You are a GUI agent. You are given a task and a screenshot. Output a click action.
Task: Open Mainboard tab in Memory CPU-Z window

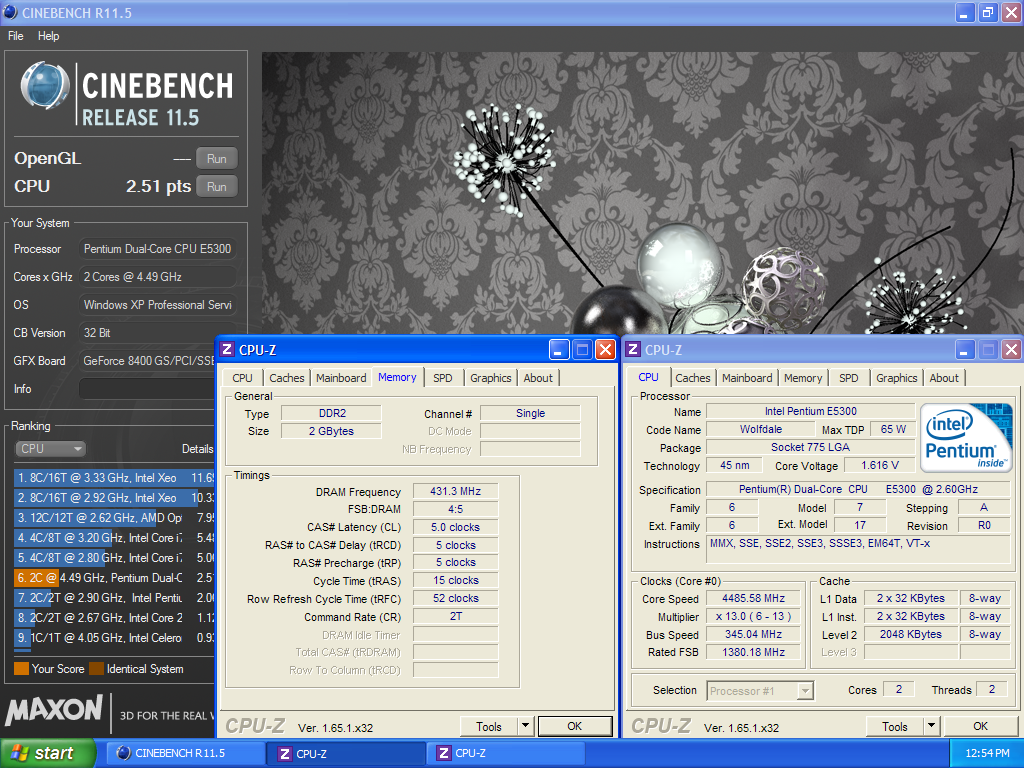pyautogui.click(x=341, y=378)
